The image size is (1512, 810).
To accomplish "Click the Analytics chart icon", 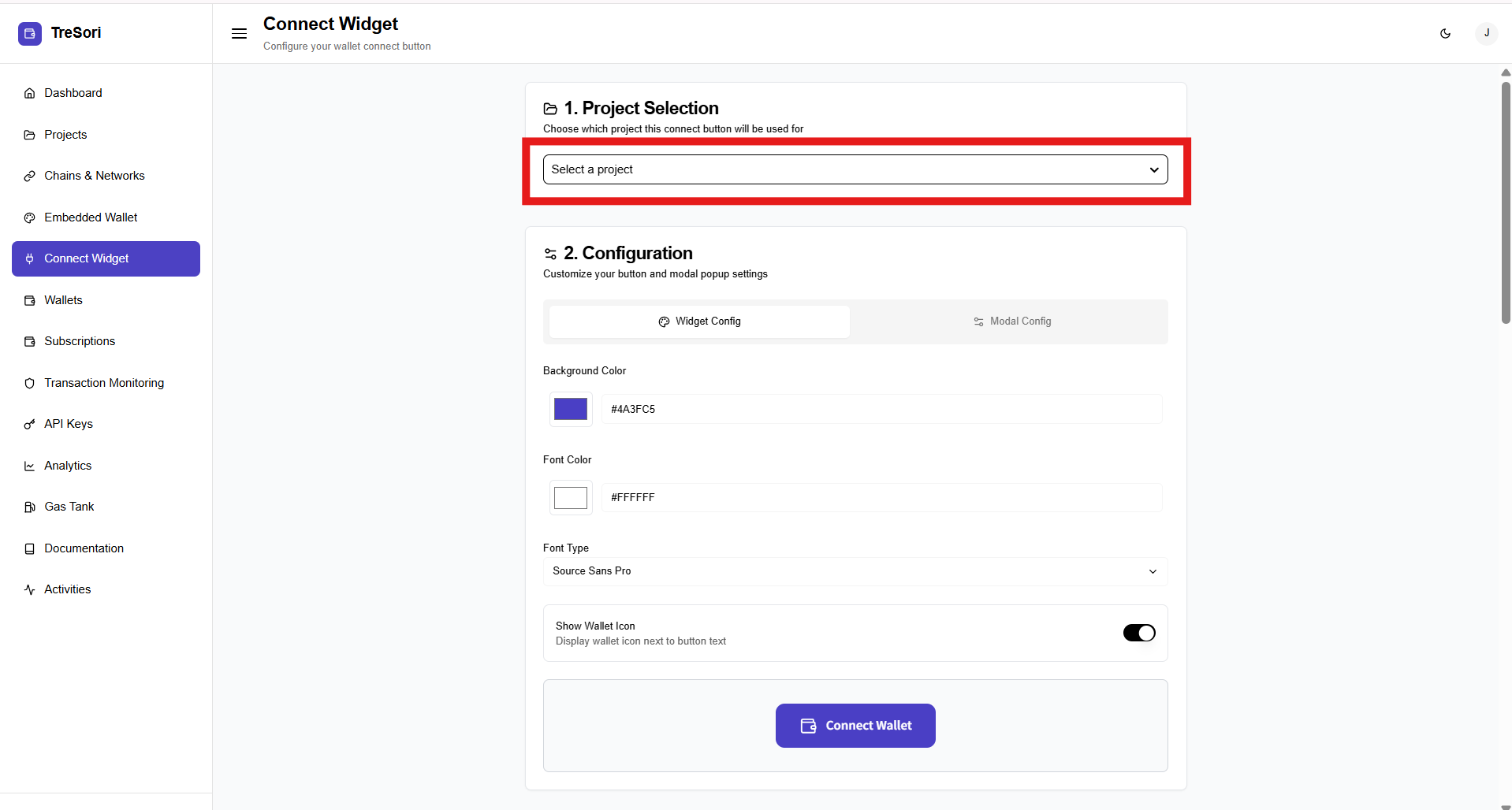I will point(30,466).
